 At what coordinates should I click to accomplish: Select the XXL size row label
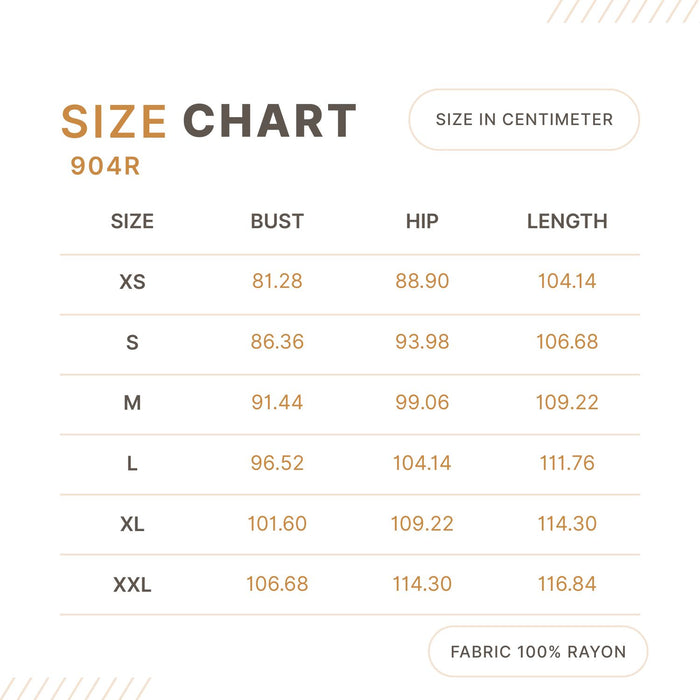point(132,584)
